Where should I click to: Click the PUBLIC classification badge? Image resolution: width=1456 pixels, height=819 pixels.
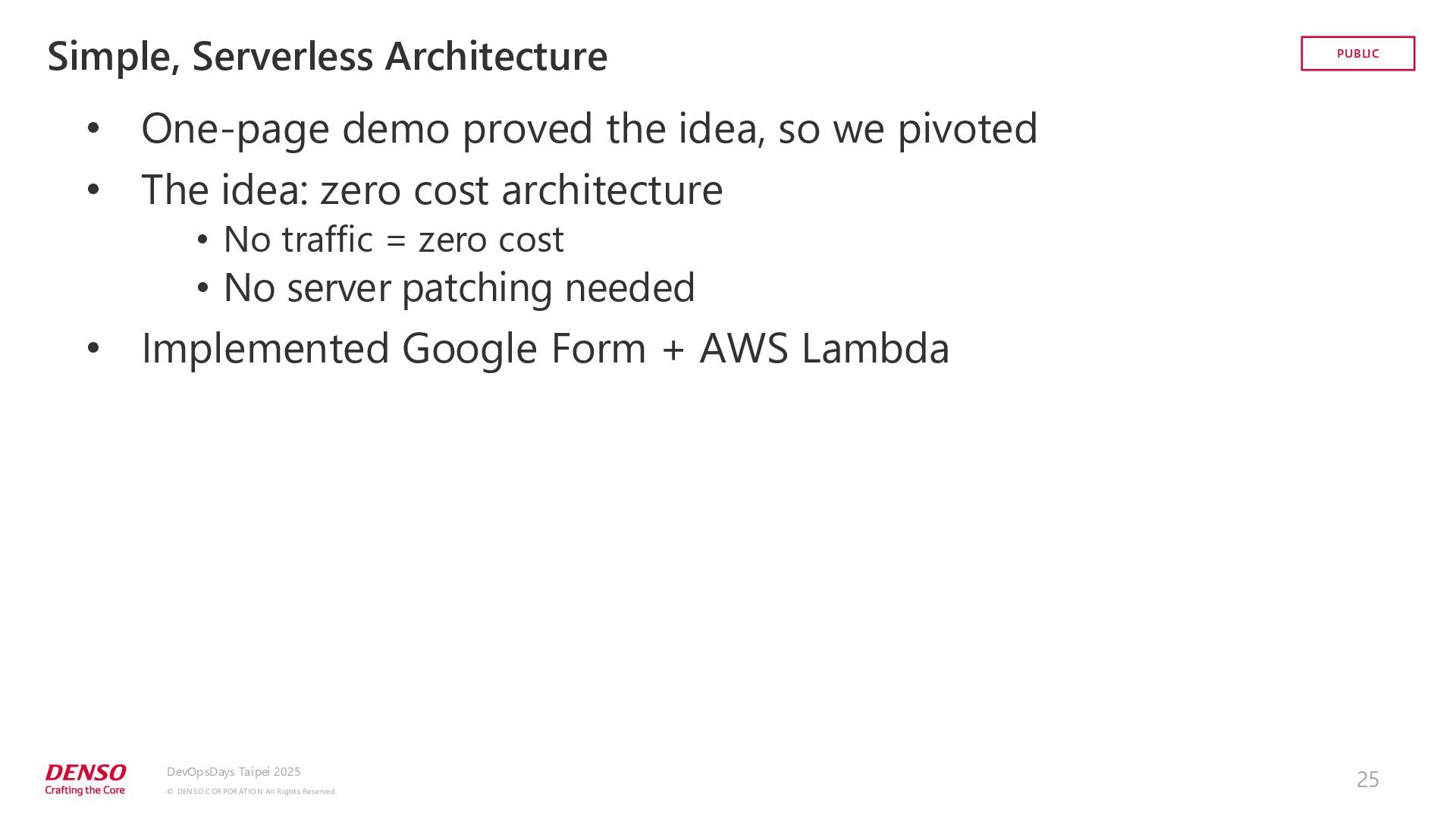1357,54
